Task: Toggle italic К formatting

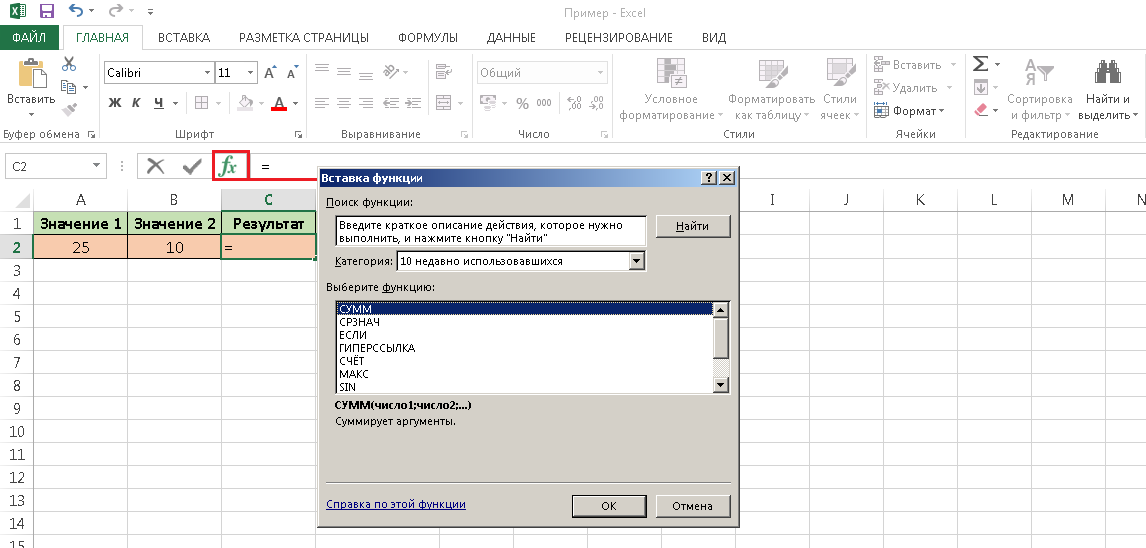Action: tap(136, 103)
